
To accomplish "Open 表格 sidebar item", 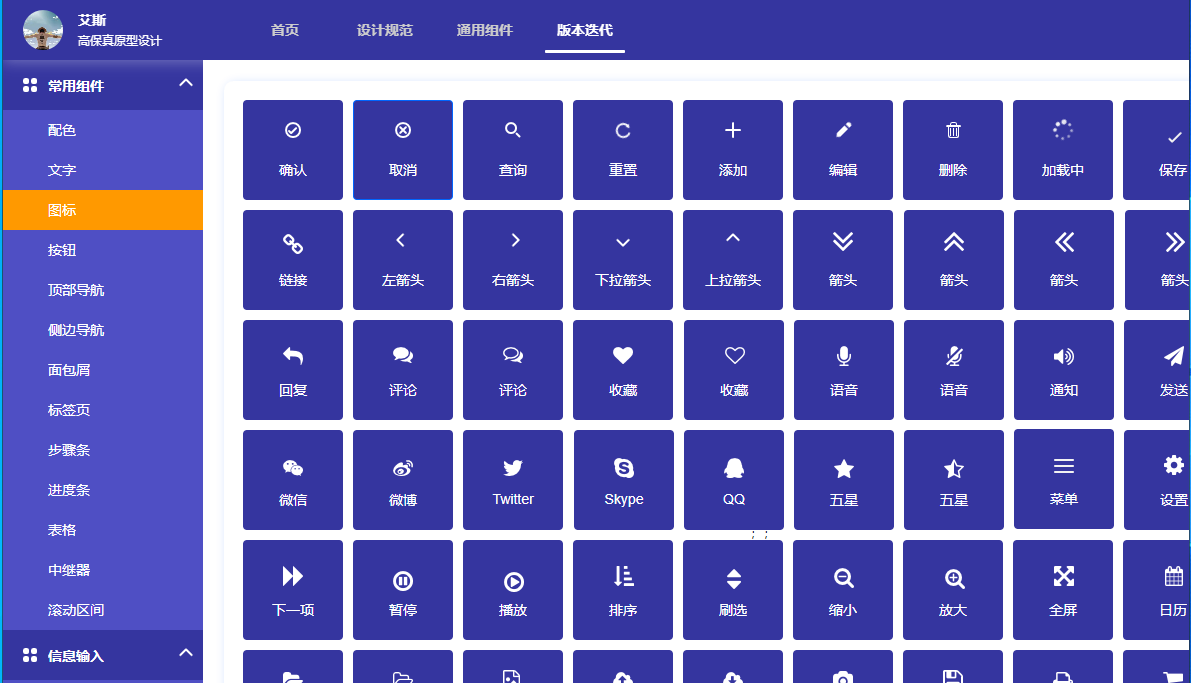I will click(x=103, y=530).
